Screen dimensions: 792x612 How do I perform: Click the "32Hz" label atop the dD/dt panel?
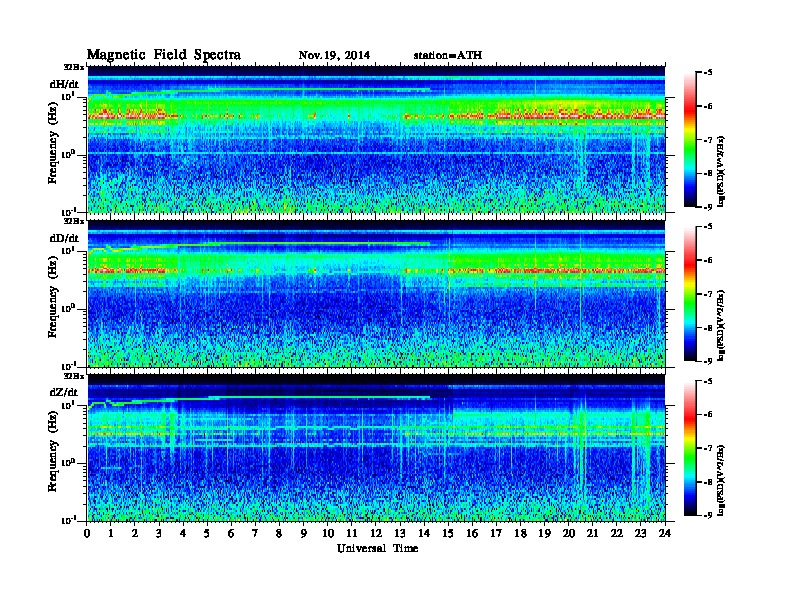coord(74,221)
